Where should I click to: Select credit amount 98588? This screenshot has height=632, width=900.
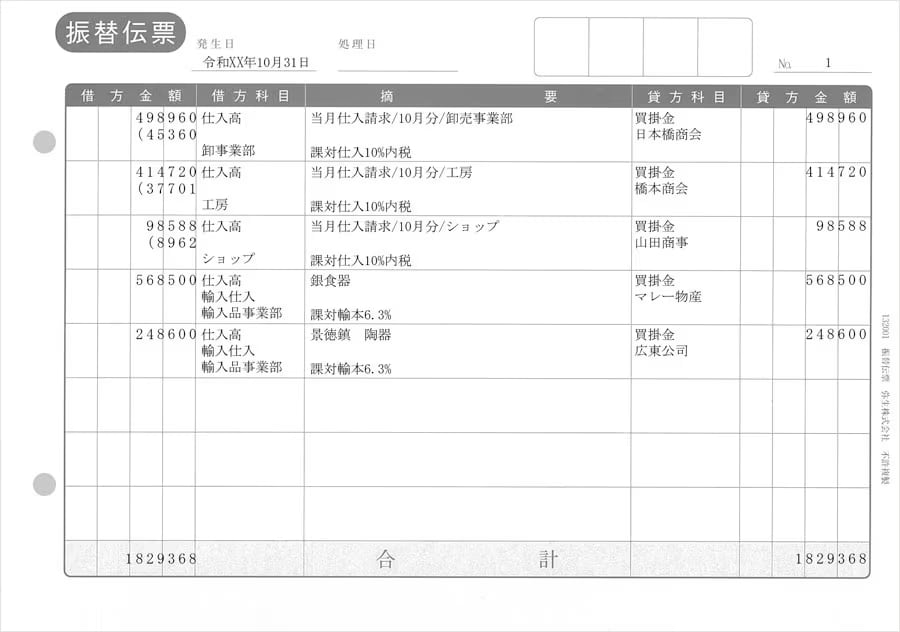(x=841, y=226)
